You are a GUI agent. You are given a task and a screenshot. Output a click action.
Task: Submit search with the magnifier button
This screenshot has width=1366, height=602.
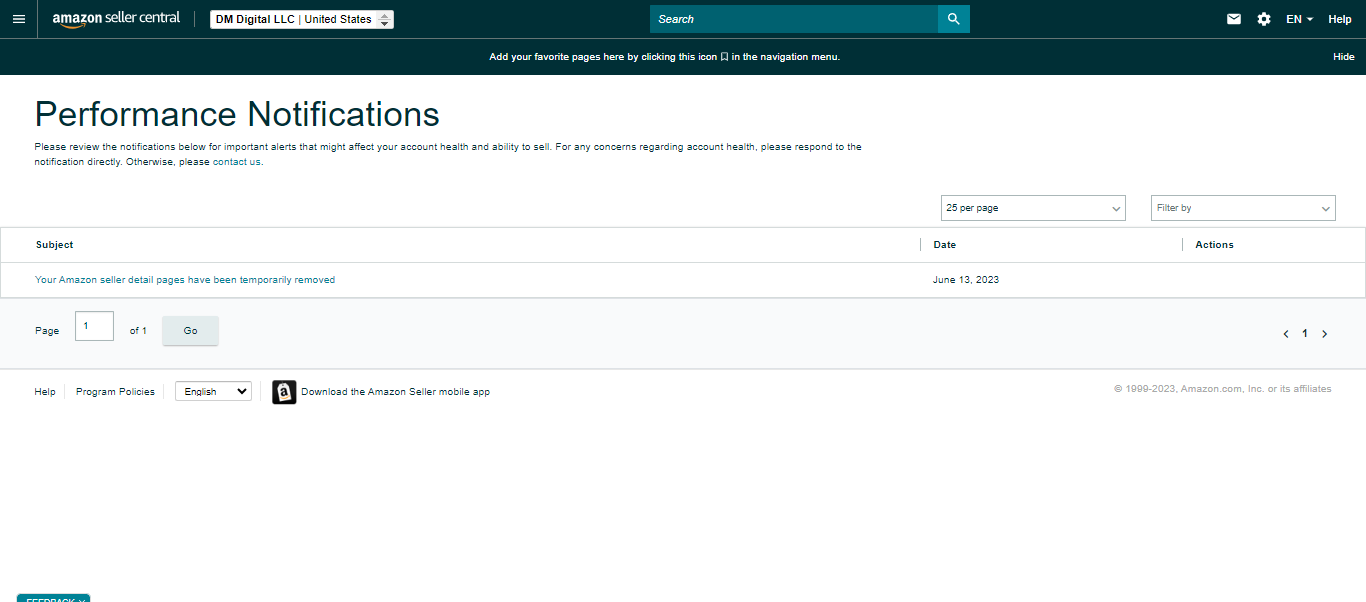tap(954, 19)
